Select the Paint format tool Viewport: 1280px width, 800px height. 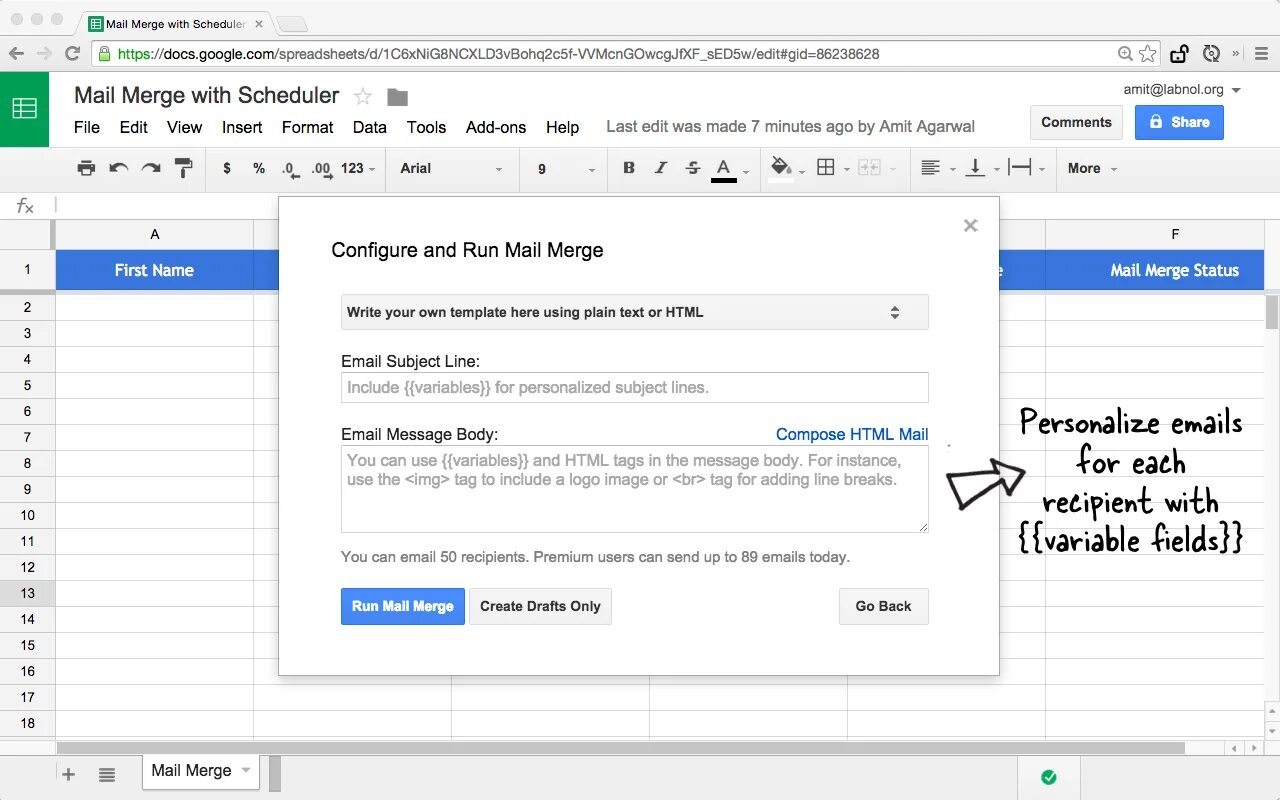pos(183,168)
